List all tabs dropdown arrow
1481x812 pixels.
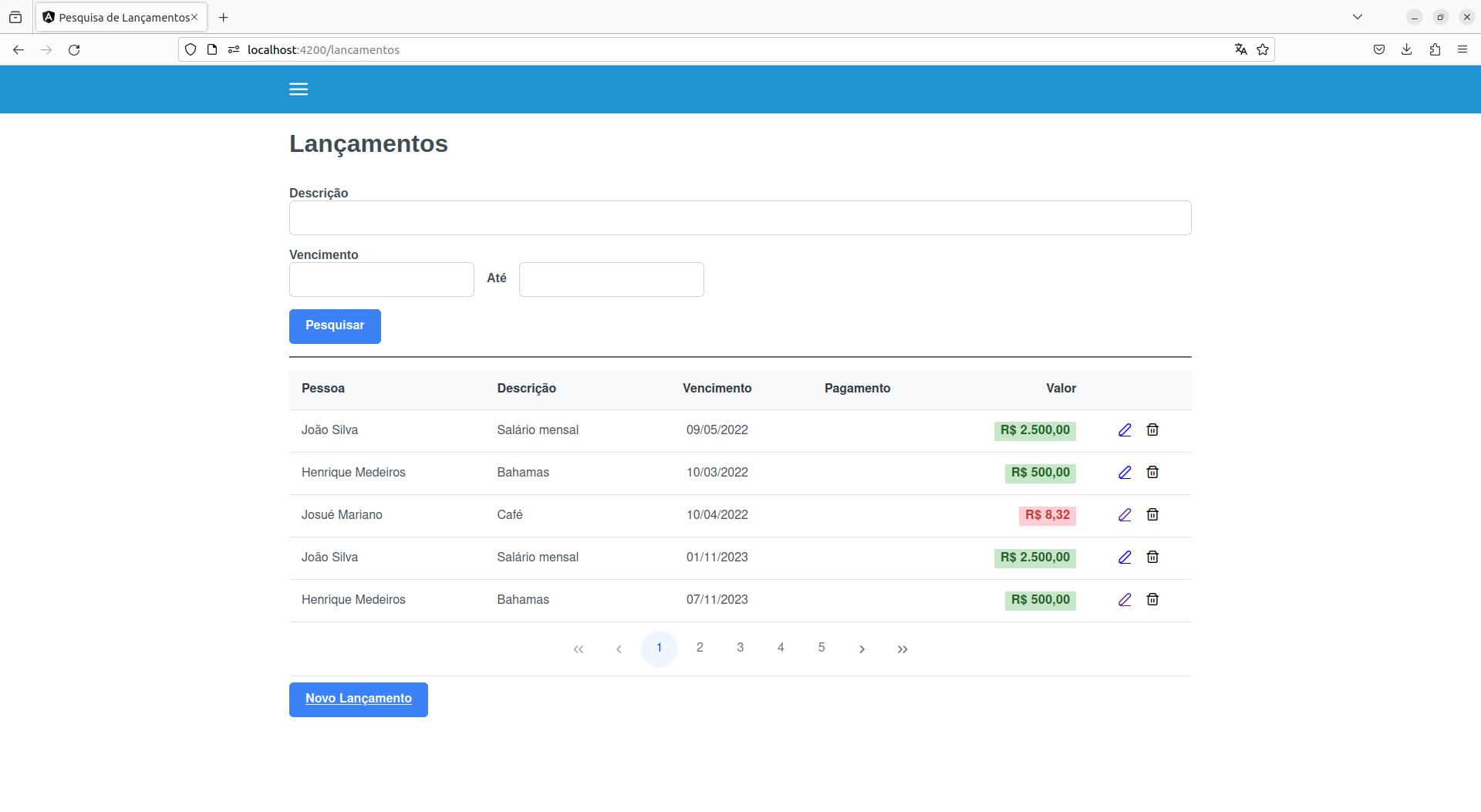tap(1358, 17)
